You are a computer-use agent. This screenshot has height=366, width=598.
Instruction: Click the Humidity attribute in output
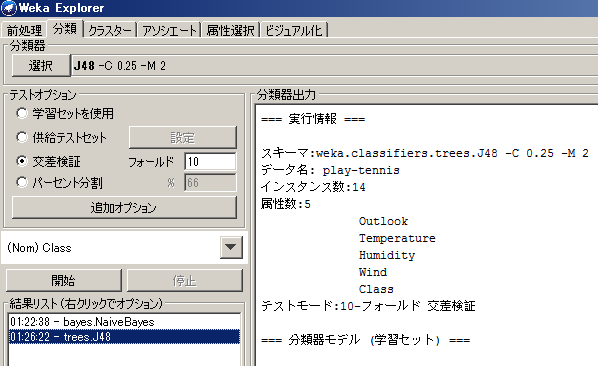387,255
